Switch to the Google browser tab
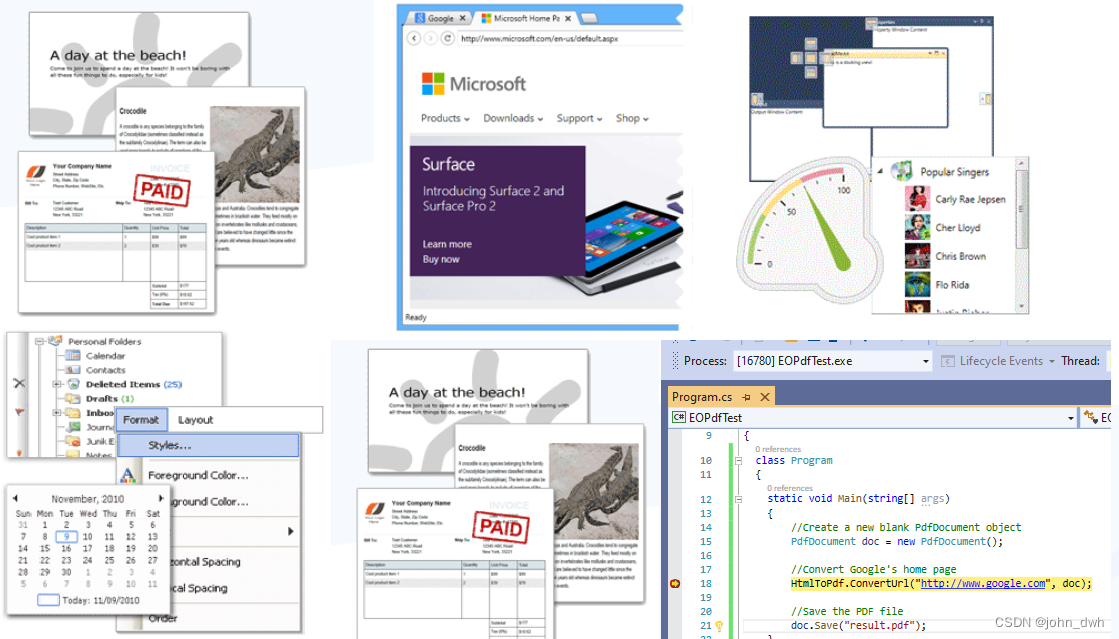The width and height of the screenshot is (1119, 639). point(437,17)
